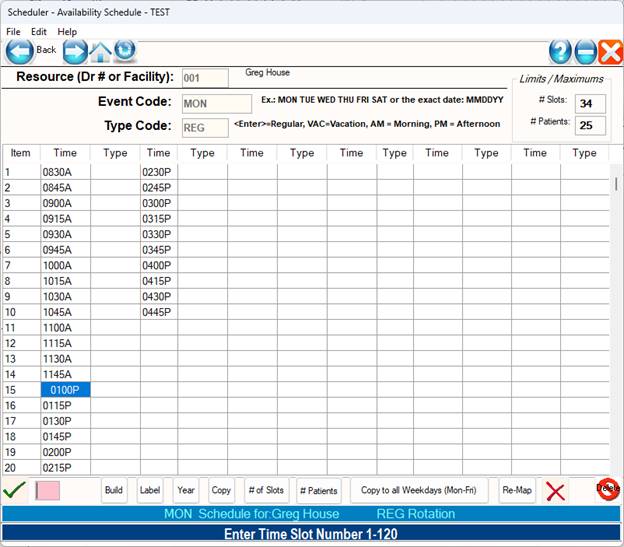This screenshot has width=624, height=547.
Task: Open the Help menu
Action: (67, 32)
